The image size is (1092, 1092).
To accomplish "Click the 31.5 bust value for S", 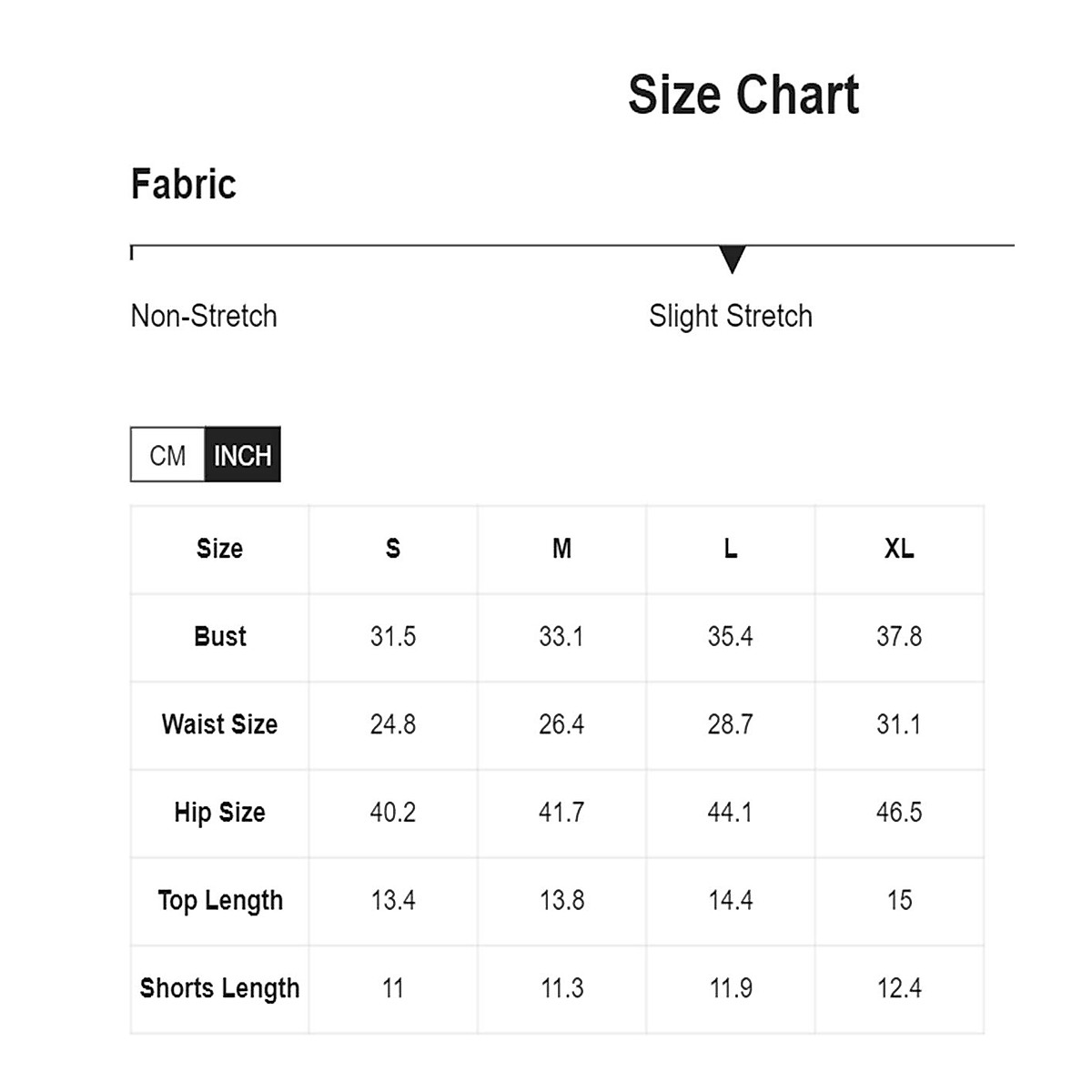I will pos(393,637).
